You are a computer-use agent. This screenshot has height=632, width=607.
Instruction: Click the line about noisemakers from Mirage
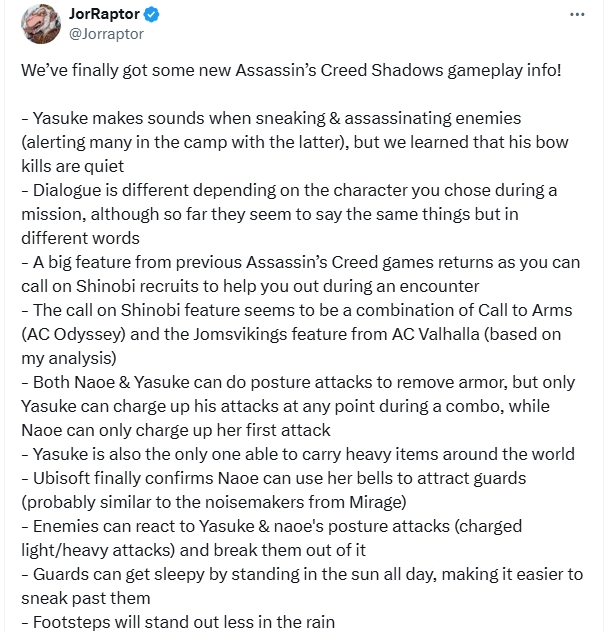[214, 502]
